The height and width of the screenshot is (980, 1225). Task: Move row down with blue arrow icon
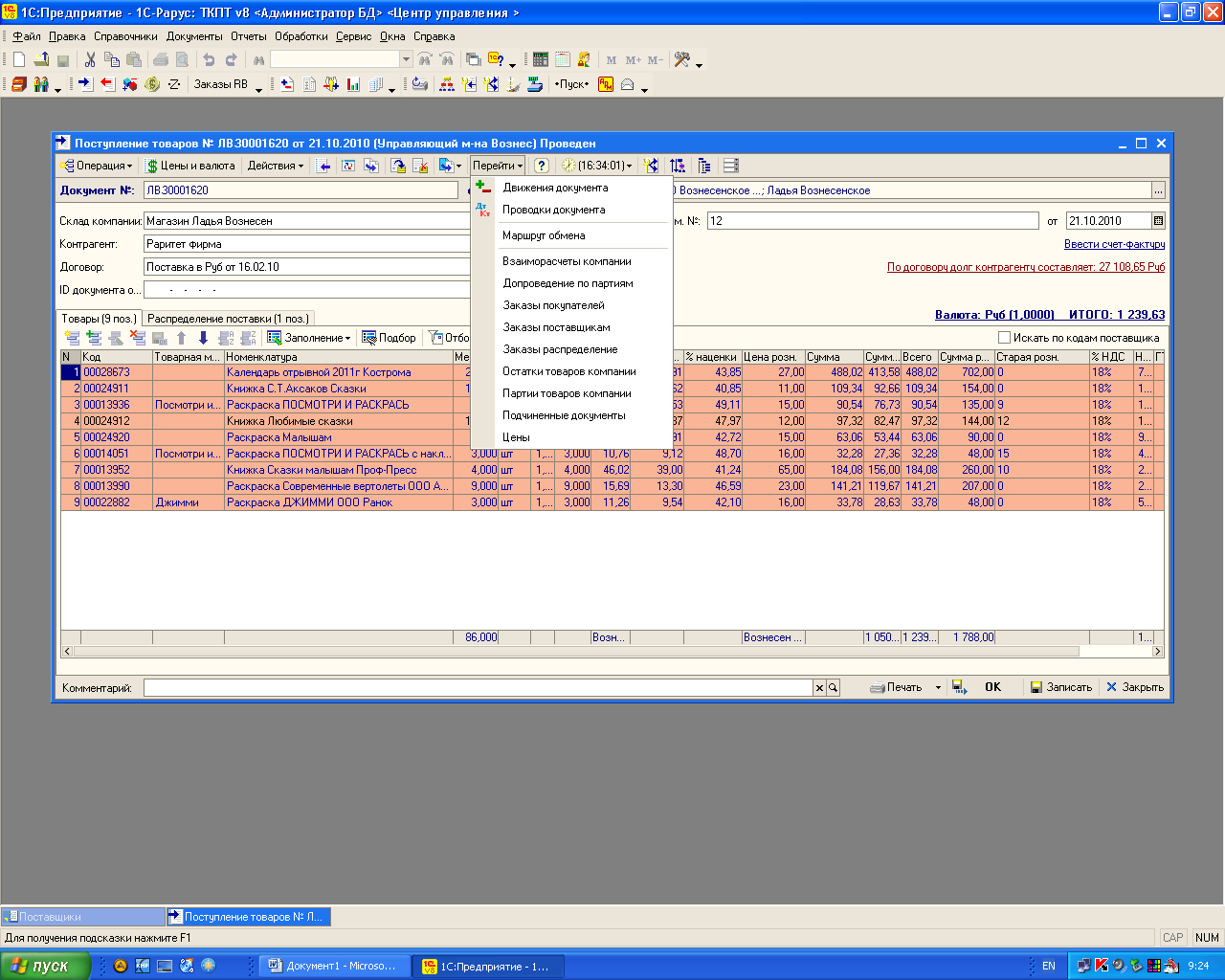[x=203, y=338]
